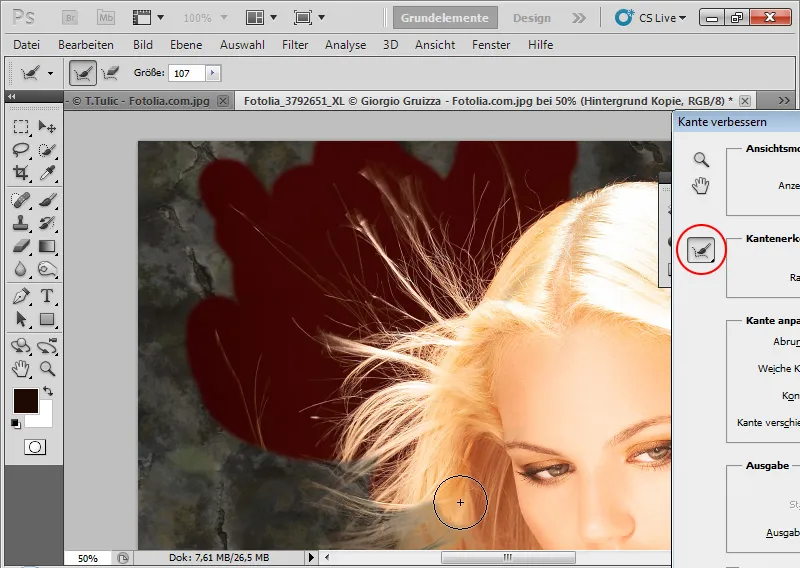Select the Path Selection tool
Image resolution: width=800 pixels, height=568 pixels.
tap(20, 319)
